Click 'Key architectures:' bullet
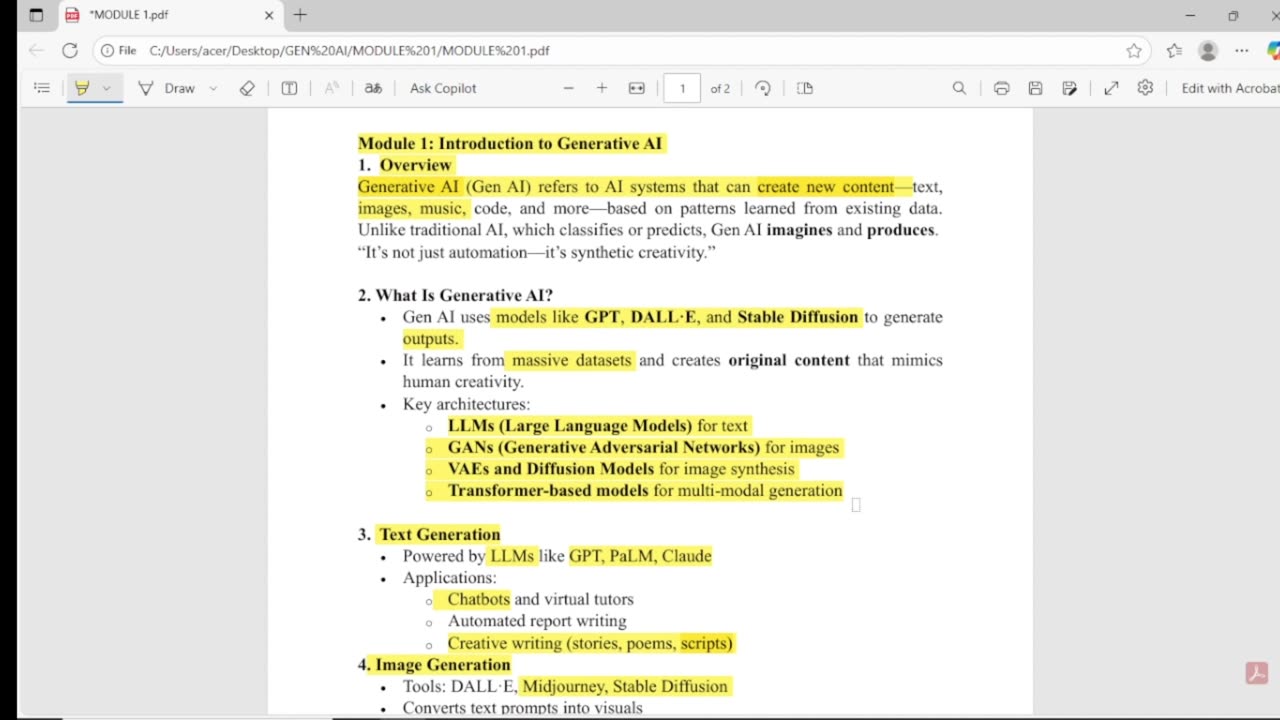 [466, 404]
